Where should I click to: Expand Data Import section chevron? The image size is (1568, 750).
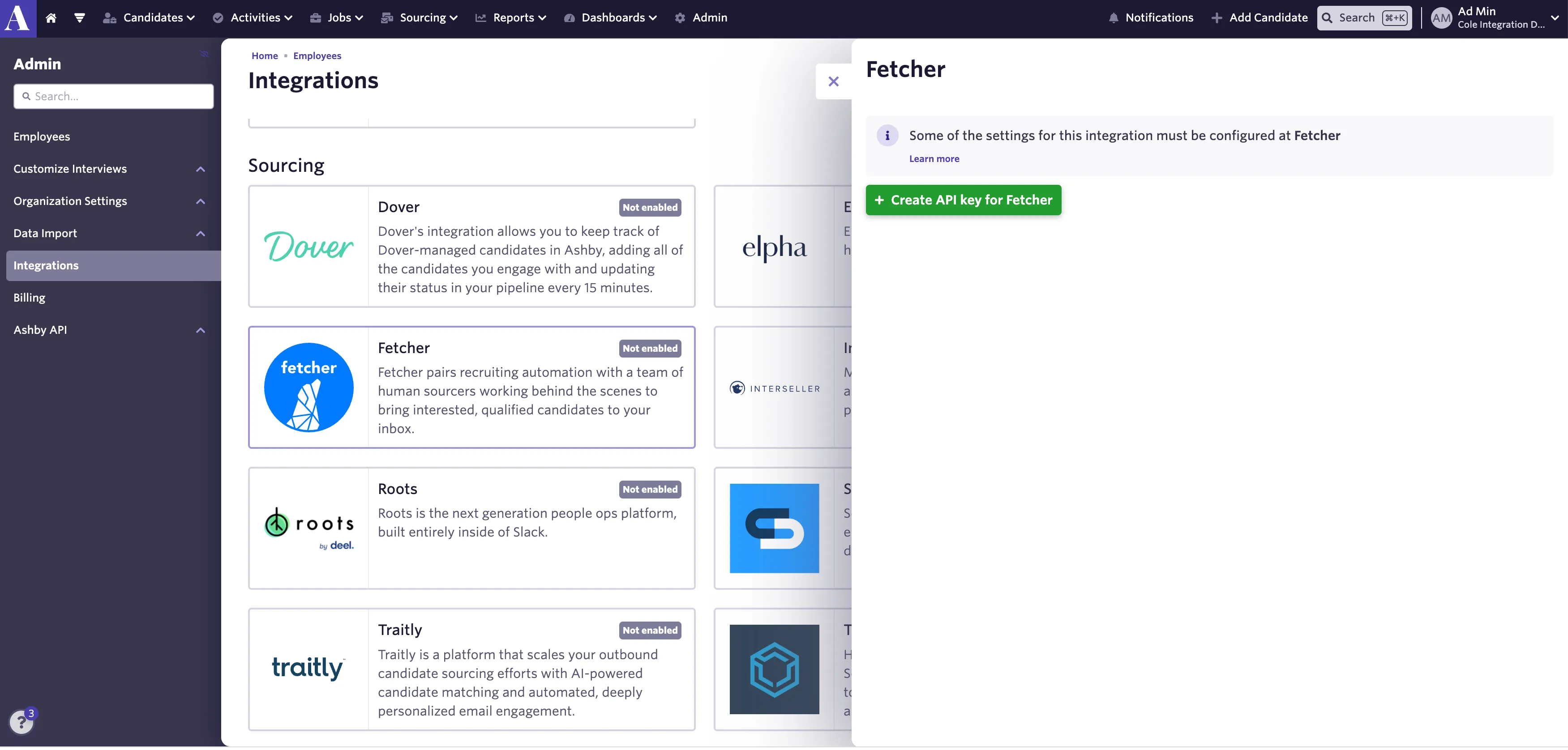pyautogui.click(x=200, y=234)
